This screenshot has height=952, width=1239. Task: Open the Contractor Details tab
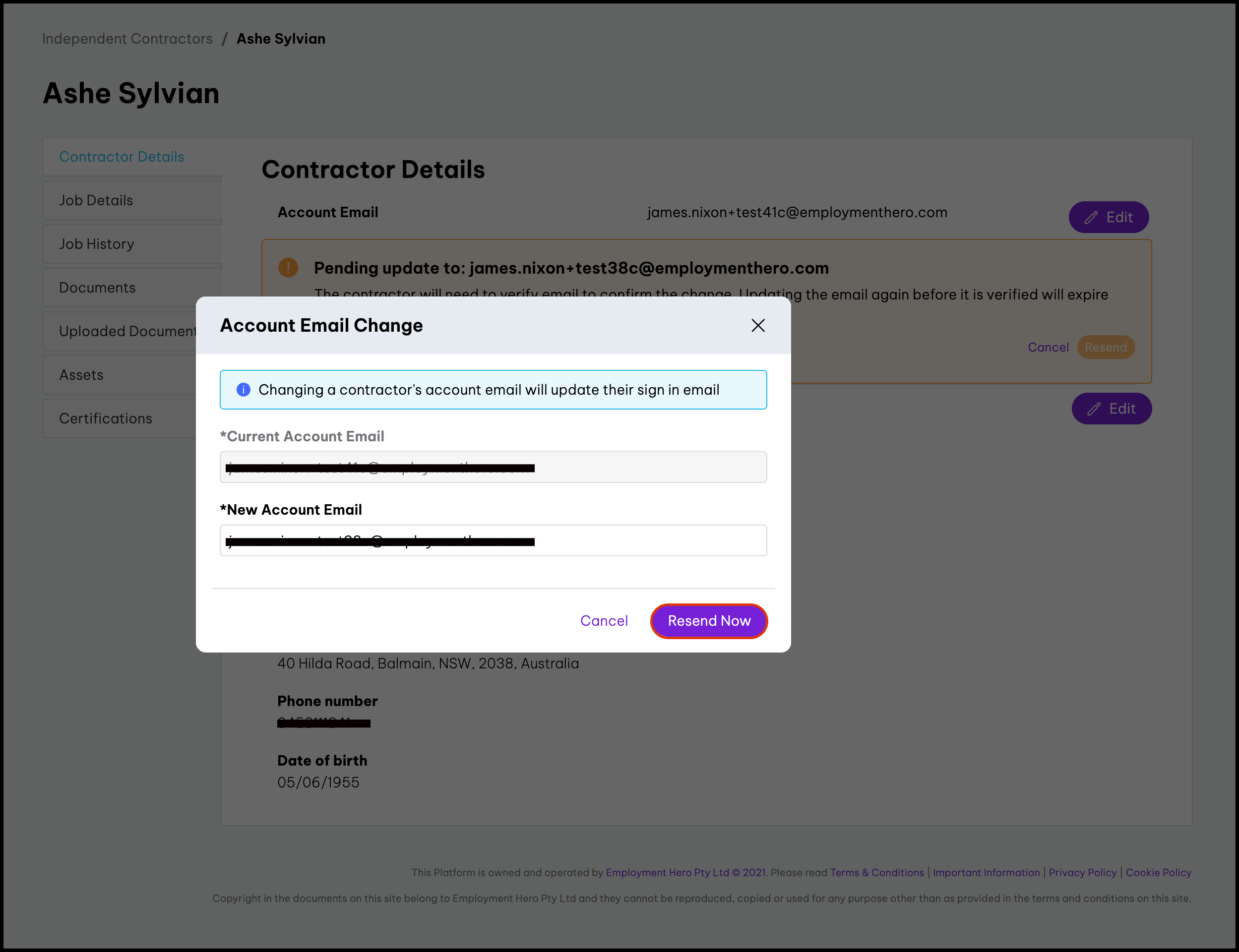[122, 156]
